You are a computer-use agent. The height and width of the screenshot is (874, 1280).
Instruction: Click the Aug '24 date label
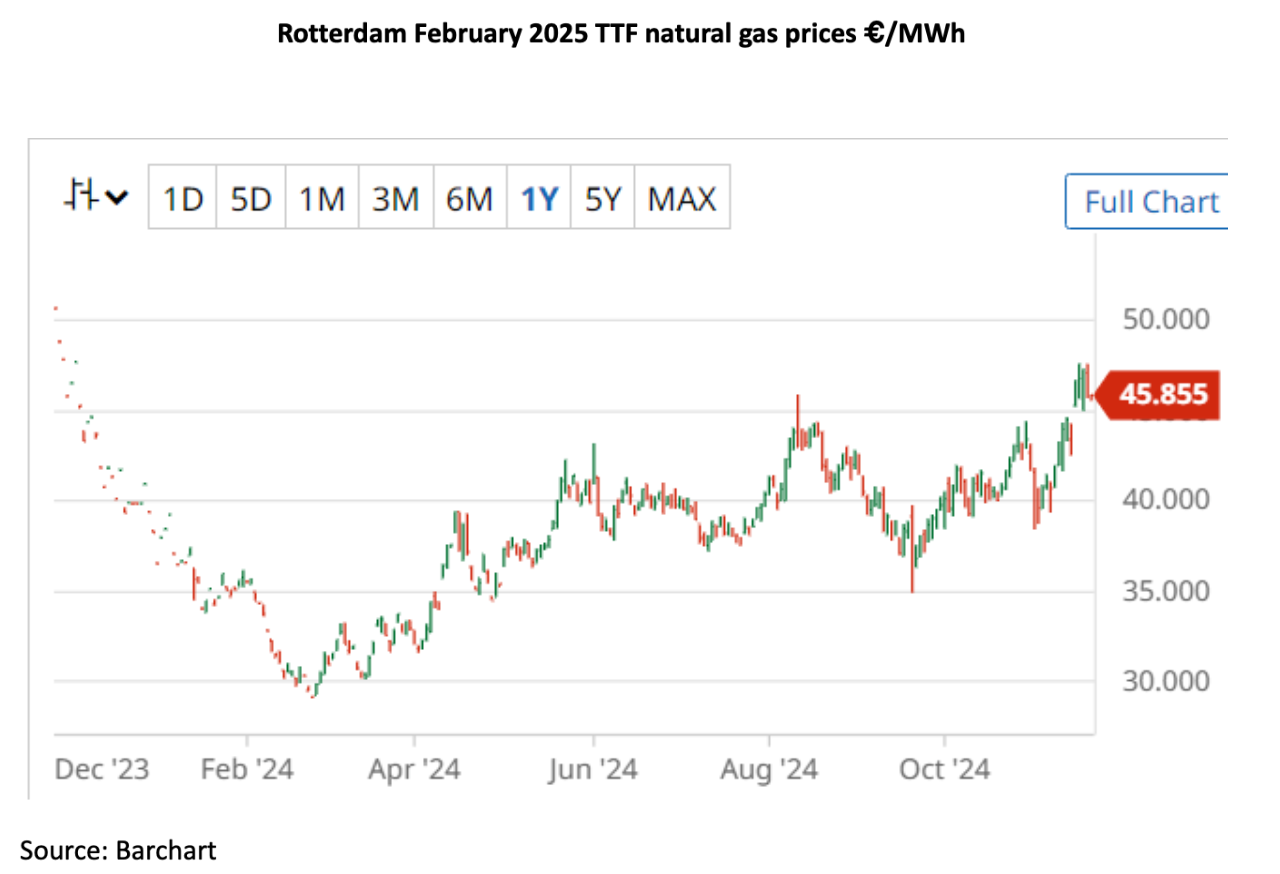click(x=769, y=770)
